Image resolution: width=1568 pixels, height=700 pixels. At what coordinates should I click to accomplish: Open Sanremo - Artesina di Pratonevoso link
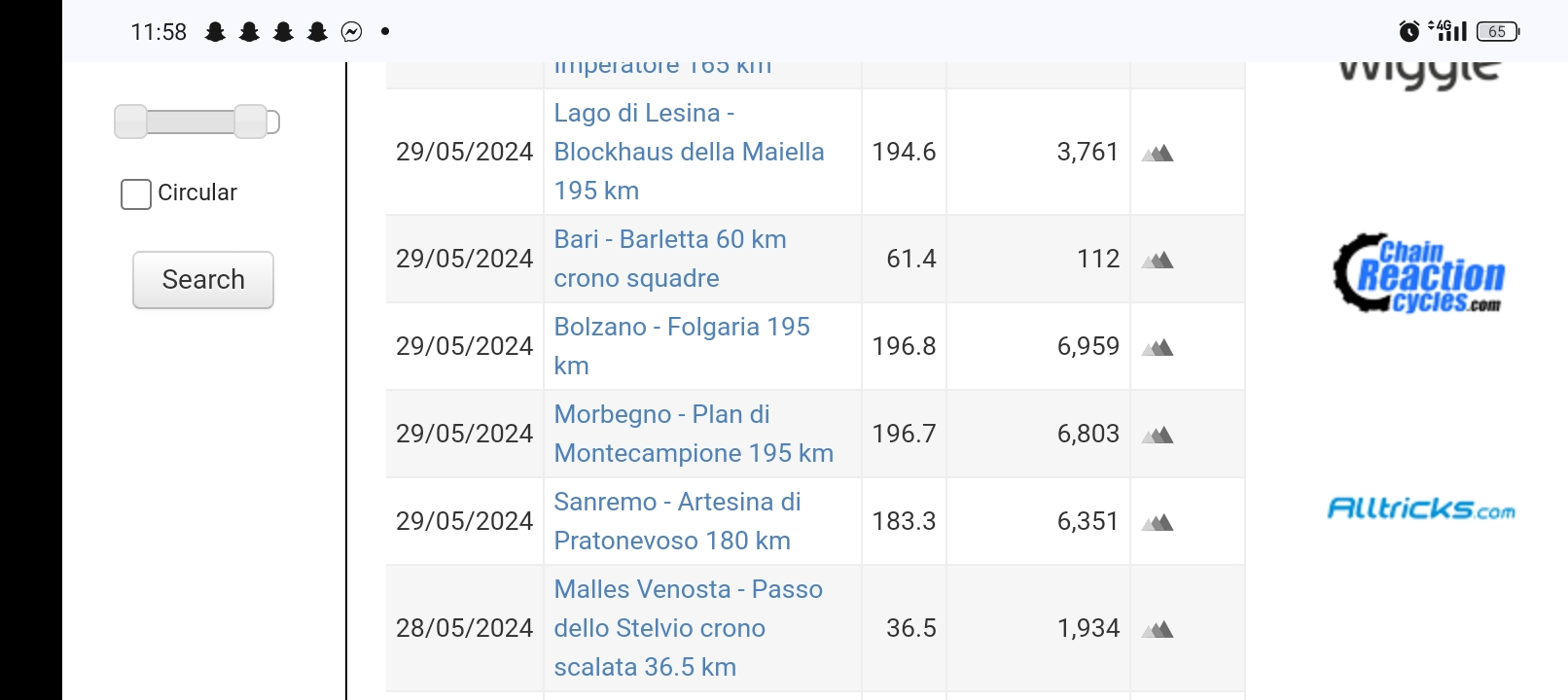[x=677, y=521]
